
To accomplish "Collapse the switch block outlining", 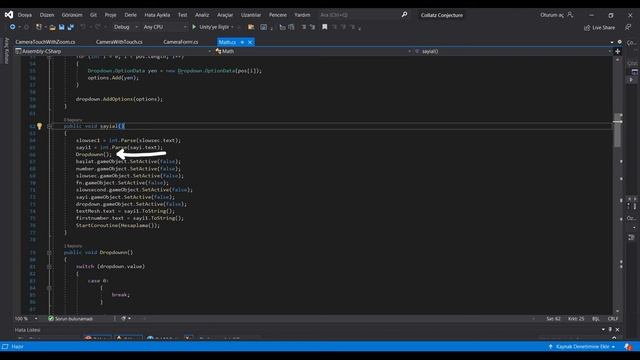I will [x=49, y=267].
